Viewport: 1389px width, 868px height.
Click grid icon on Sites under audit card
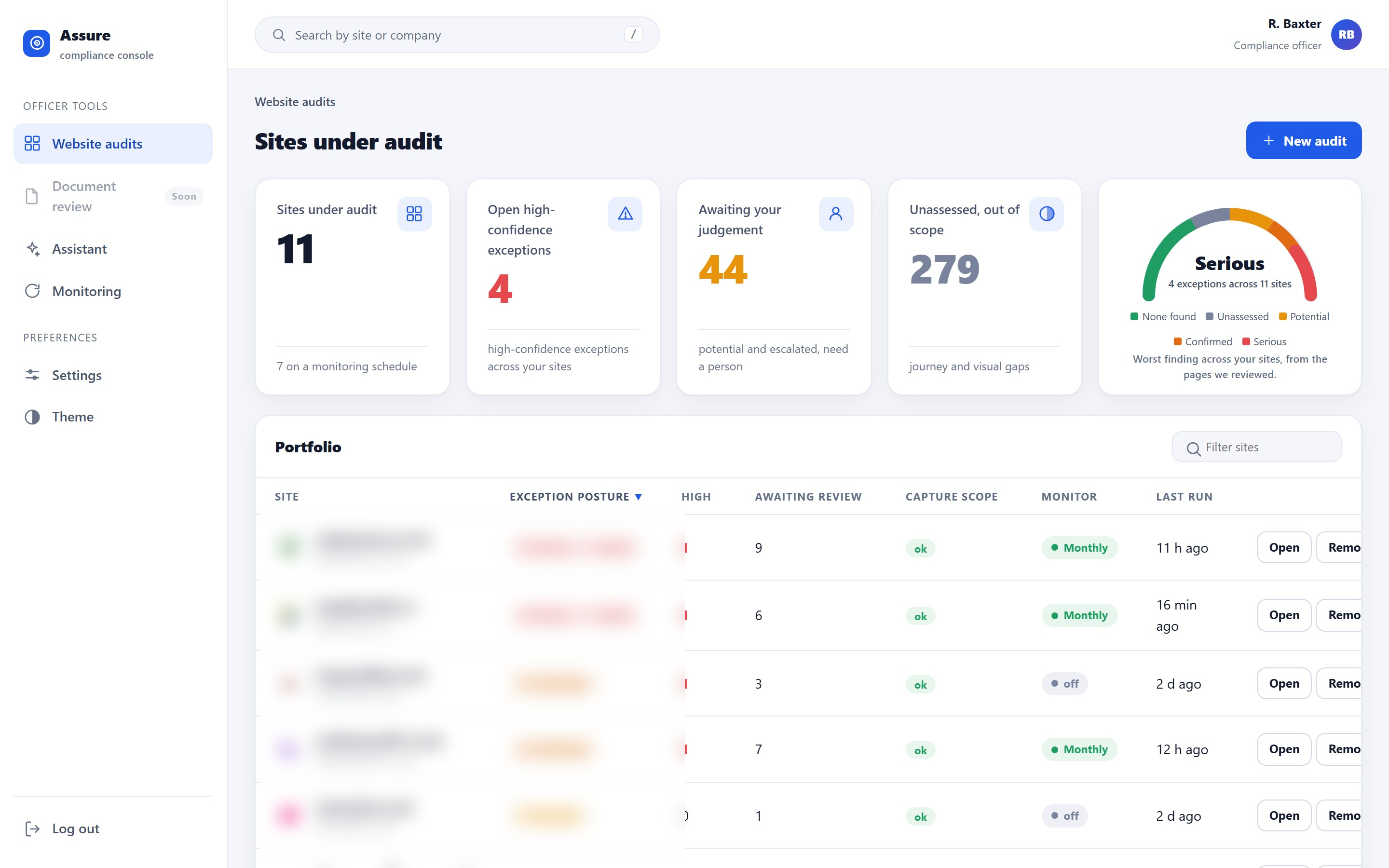(x=414, y=214)
